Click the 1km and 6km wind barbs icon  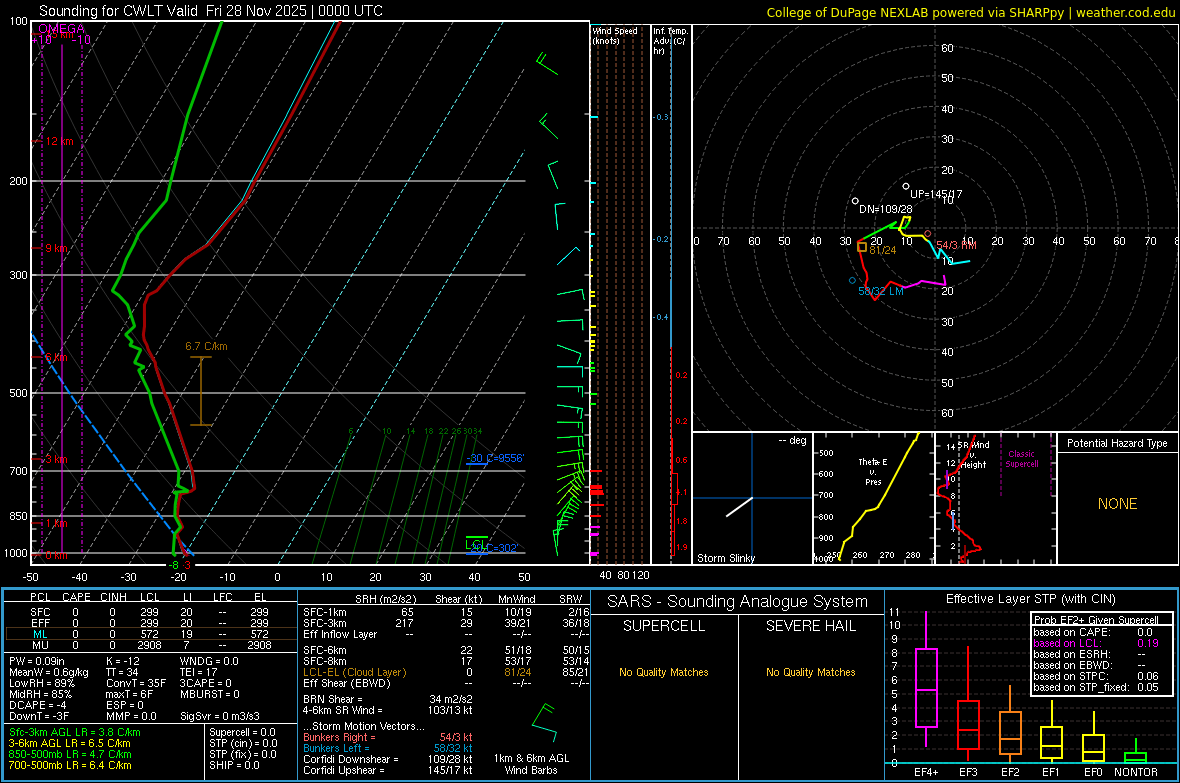pos(544,724)
